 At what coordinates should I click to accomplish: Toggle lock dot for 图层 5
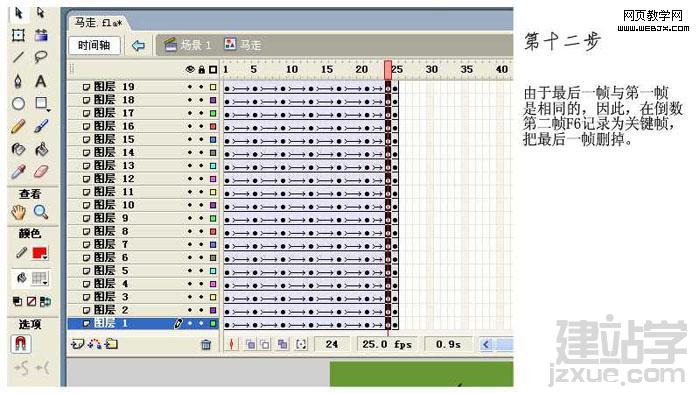(x=201, y=271)
